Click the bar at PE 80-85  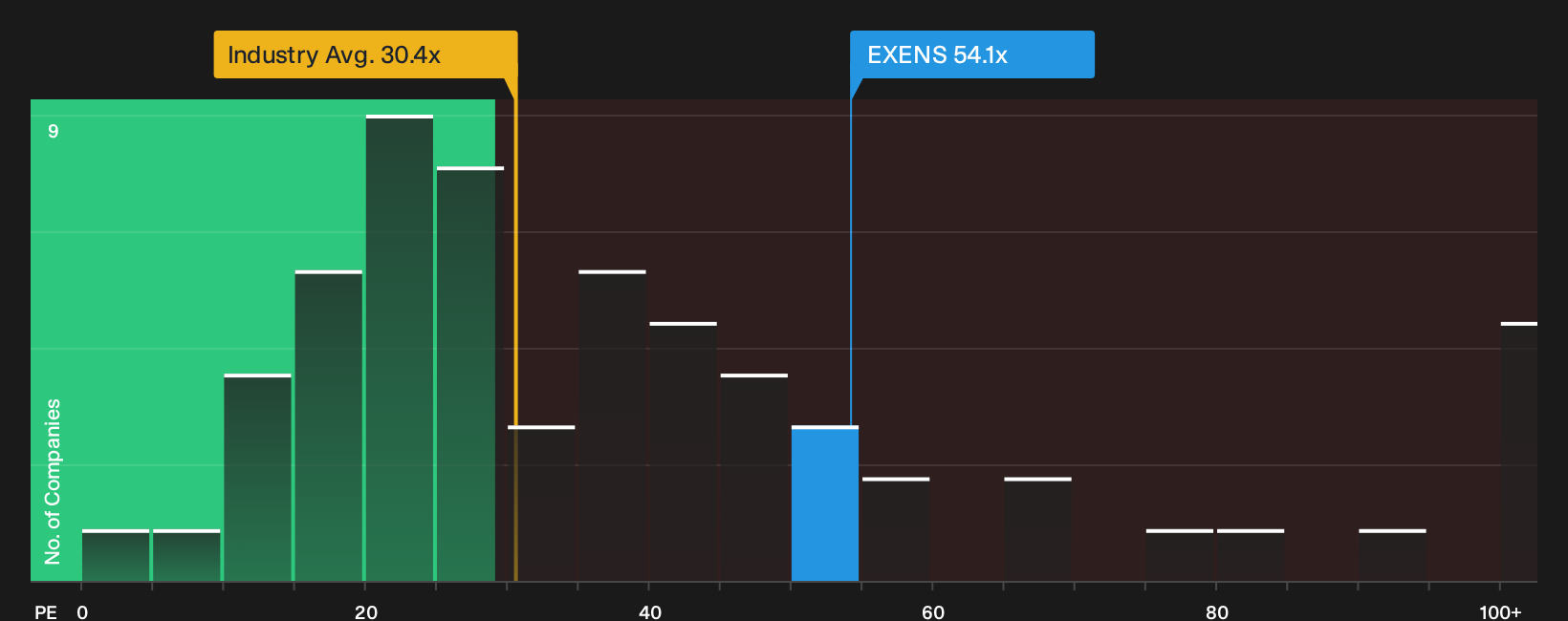pyautogui.click(x=1251, y=555)
